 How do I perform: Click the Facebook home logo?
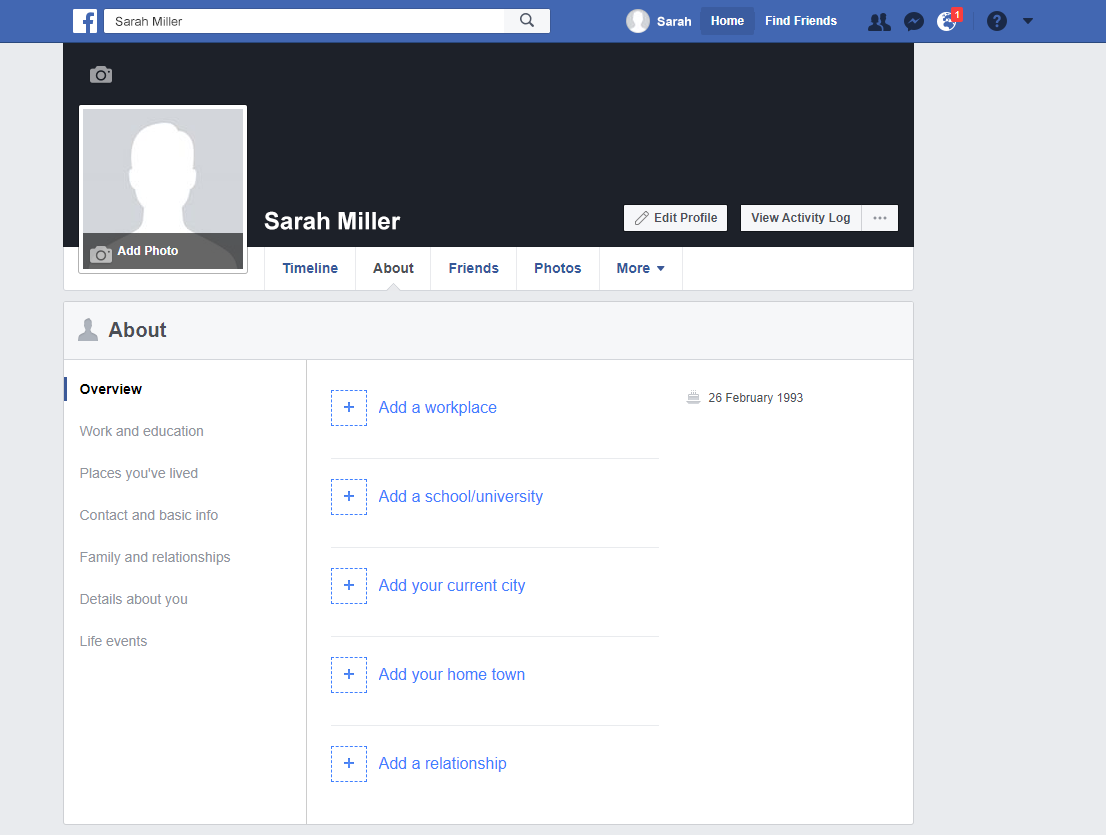(x=85, y=20)
